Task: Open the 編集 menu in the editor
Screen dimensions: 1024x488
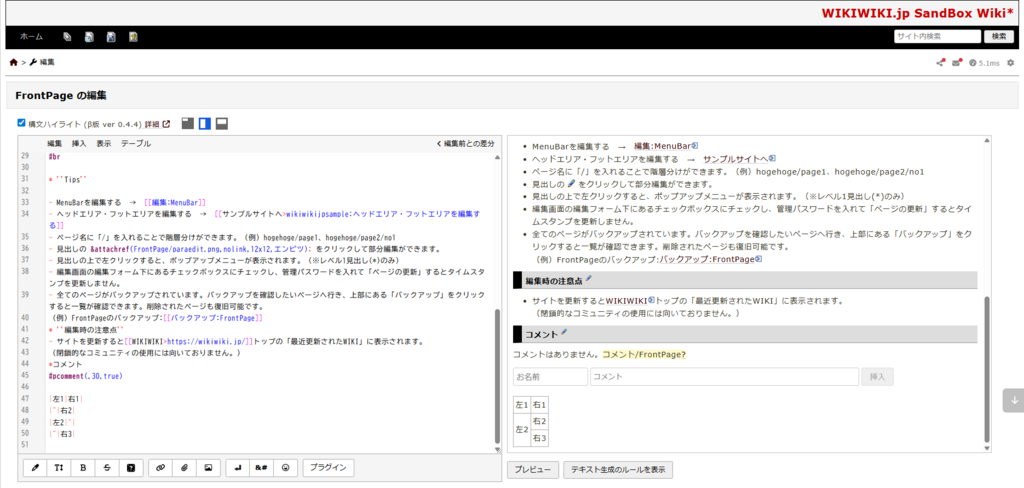Action: coord(55,144)
